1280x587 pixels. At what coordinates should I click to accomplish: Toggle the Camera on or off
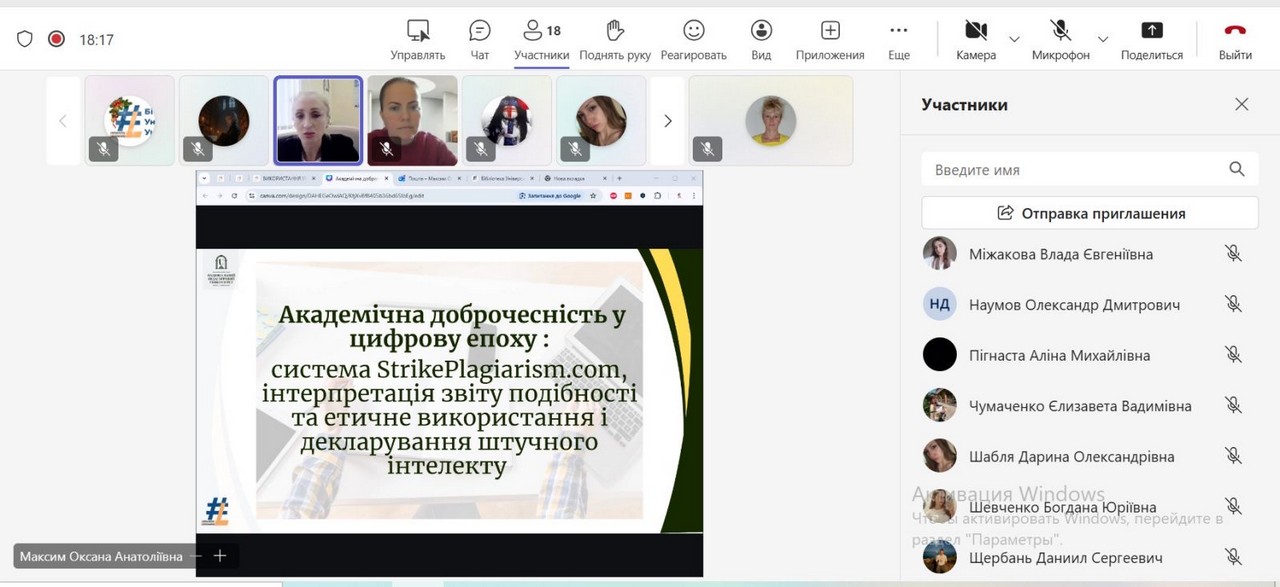[x=975, y=31]
